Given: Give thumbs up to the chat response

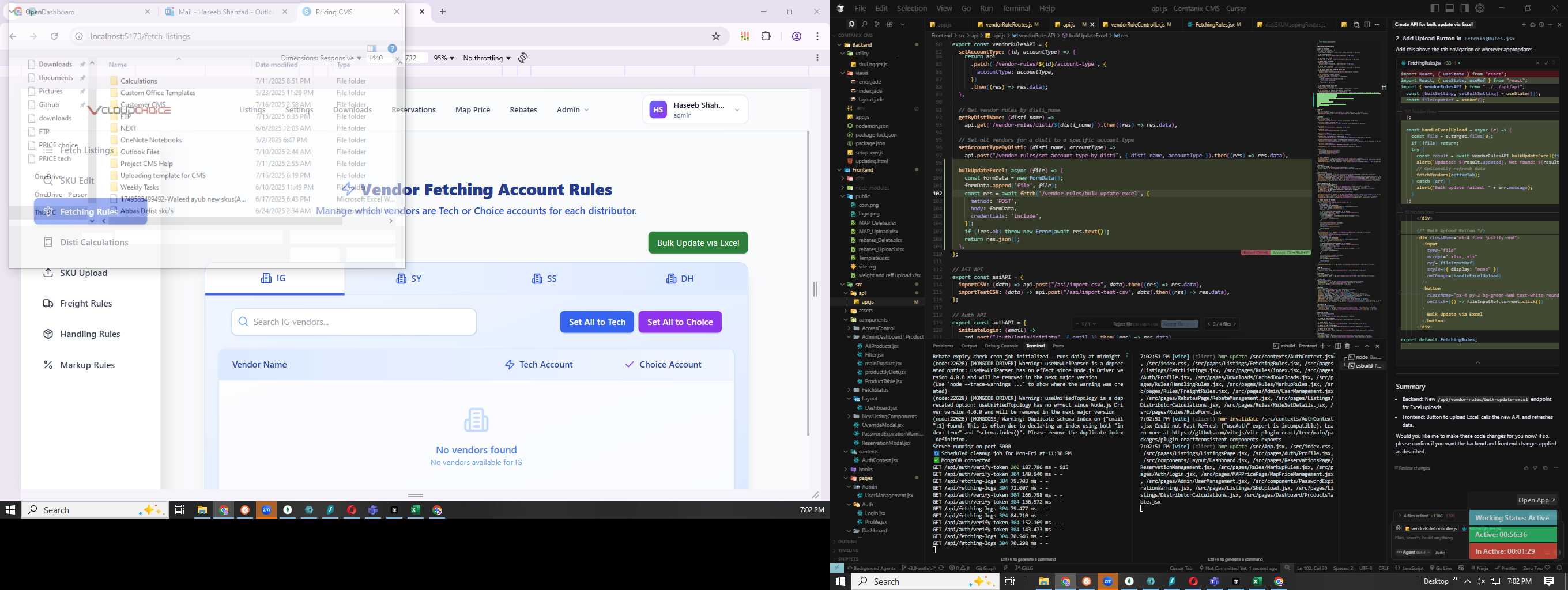Looking at the screenshot, I should [x=1526, y=468].
